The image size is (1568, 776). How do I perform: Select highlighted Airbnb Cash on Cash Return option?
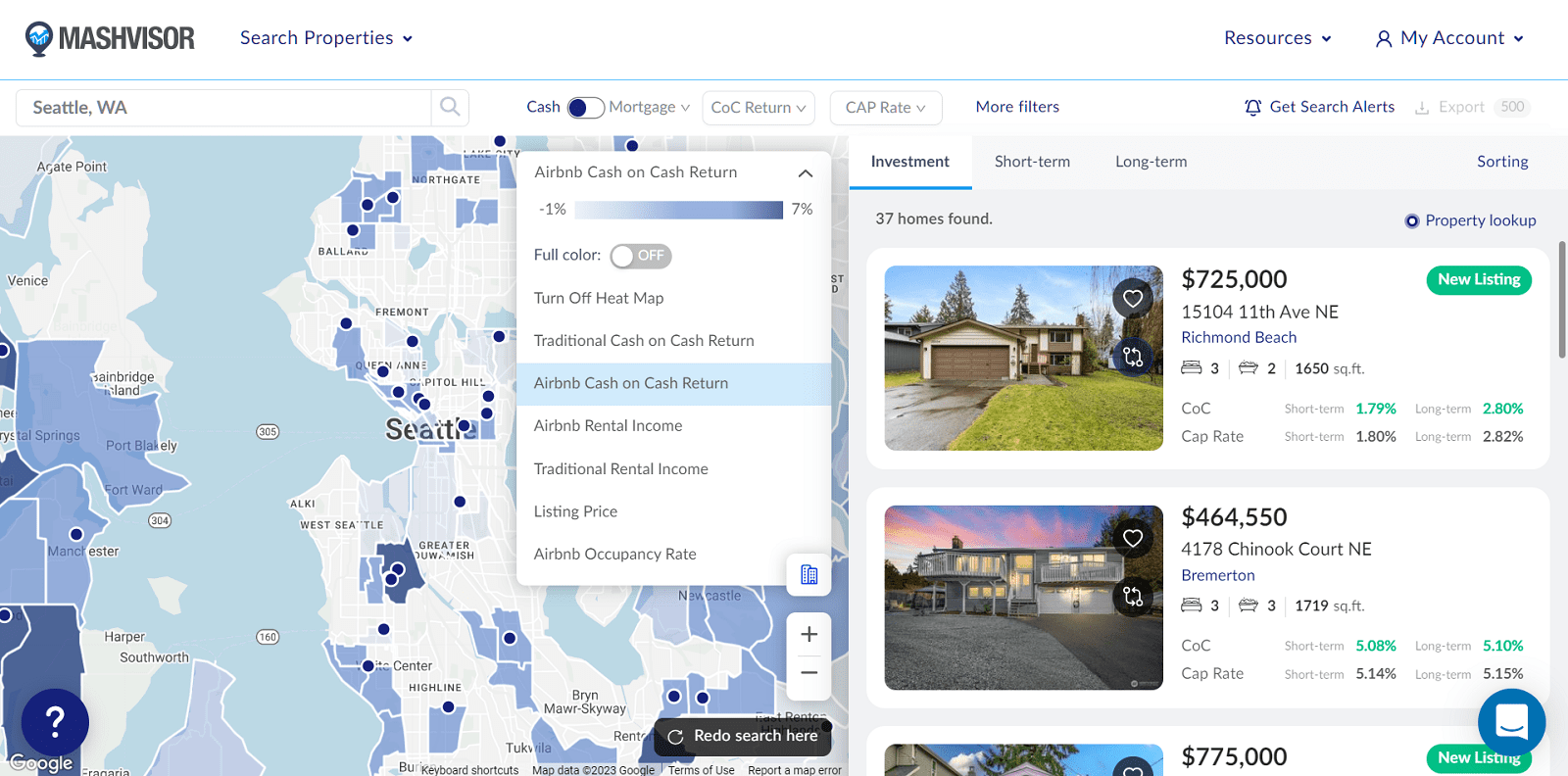674,383
